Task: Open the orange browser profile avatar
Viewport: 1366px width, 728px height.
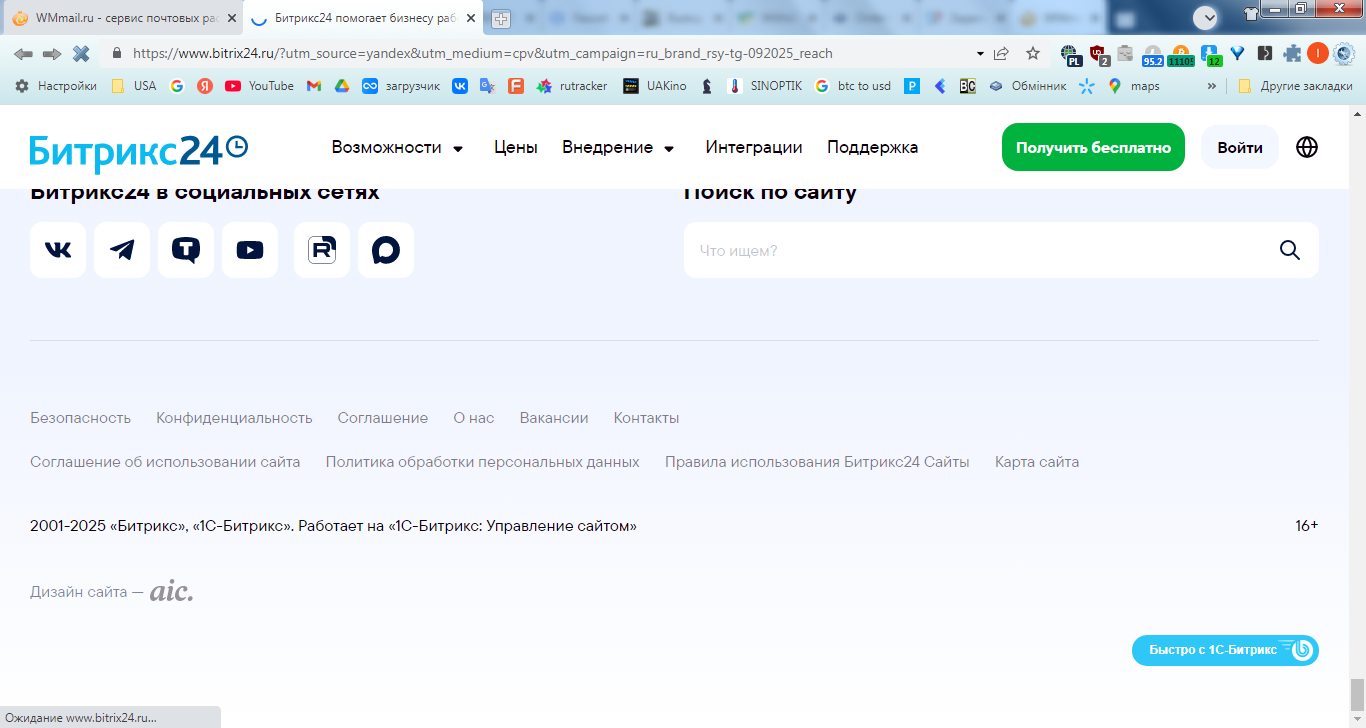Action: pos(1318,53)
